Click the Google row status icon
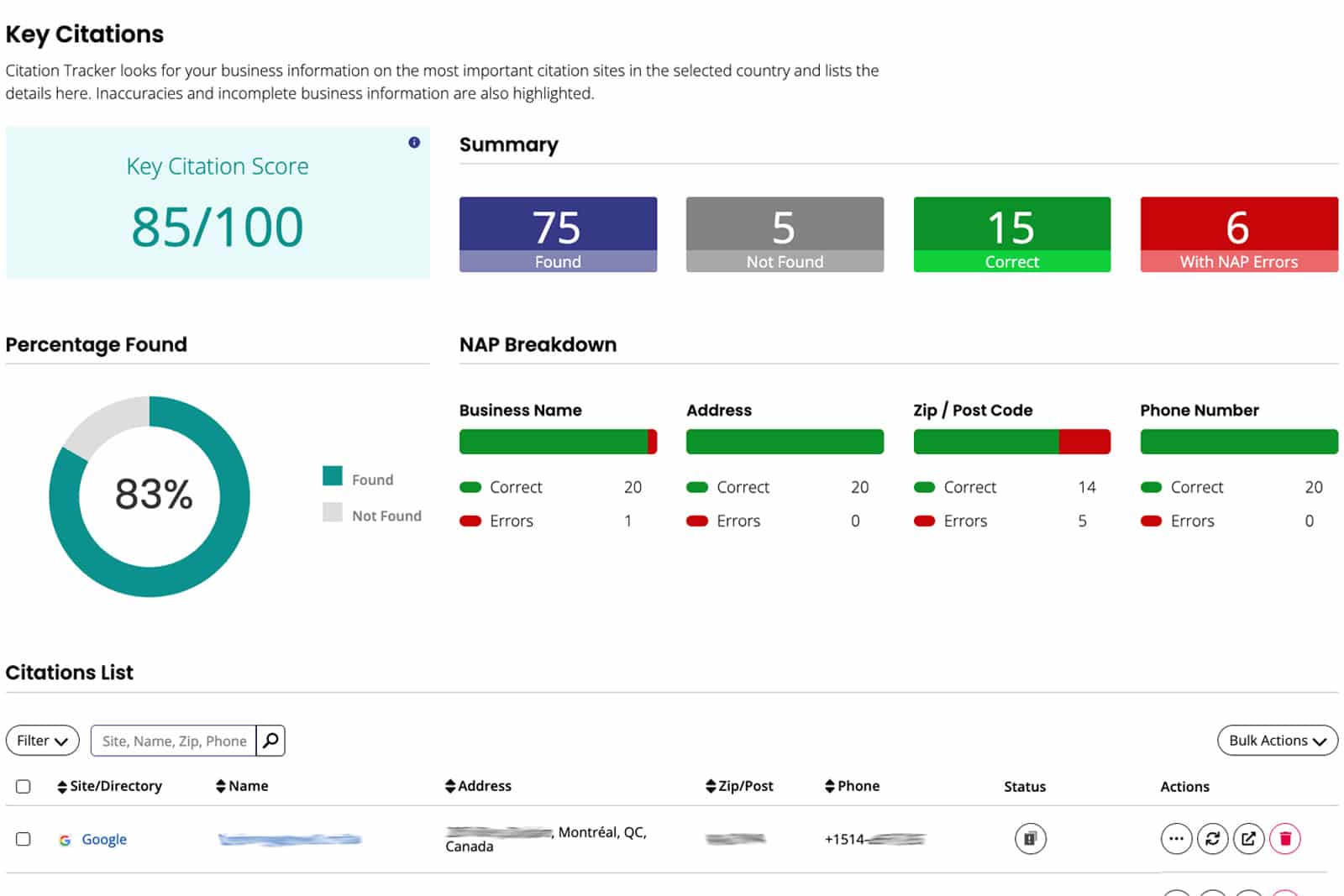The height and width of the screenshot is (896, 1344). [1030, 838]
